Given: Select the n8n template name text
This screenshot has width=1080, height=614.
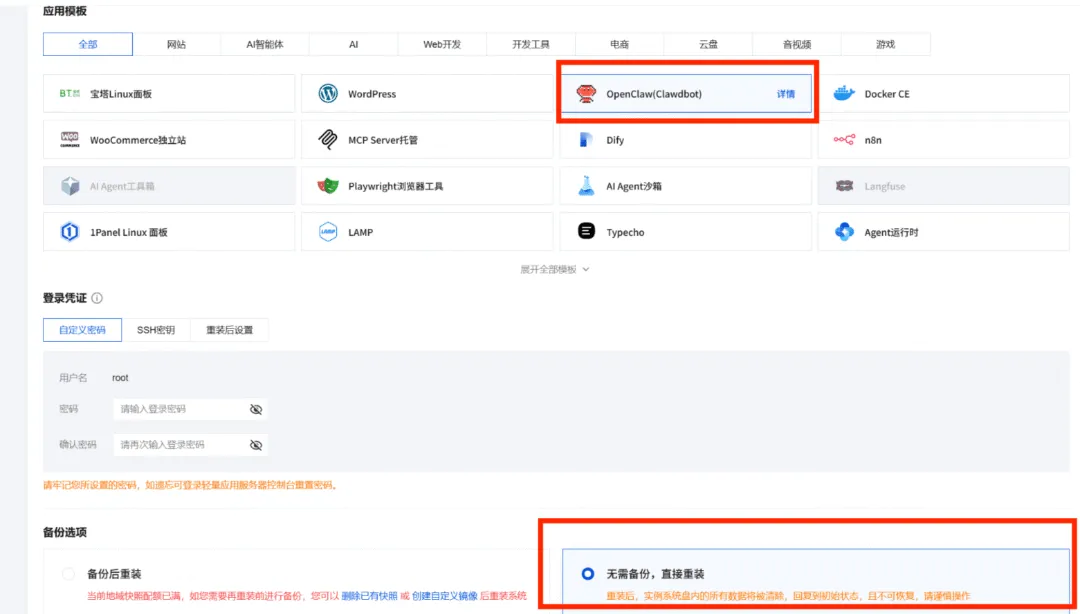Looking at the screenshot, I should point(873,140).
